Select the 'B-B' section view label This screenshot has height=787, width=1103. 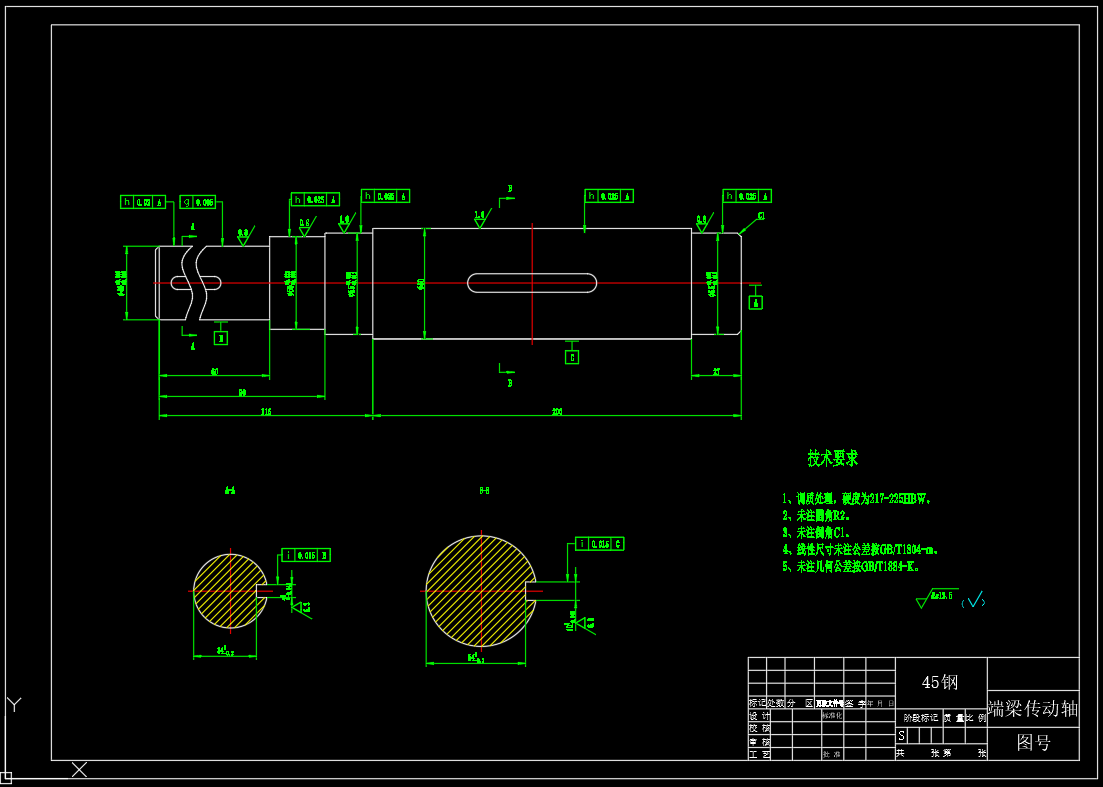coord(484,490)
